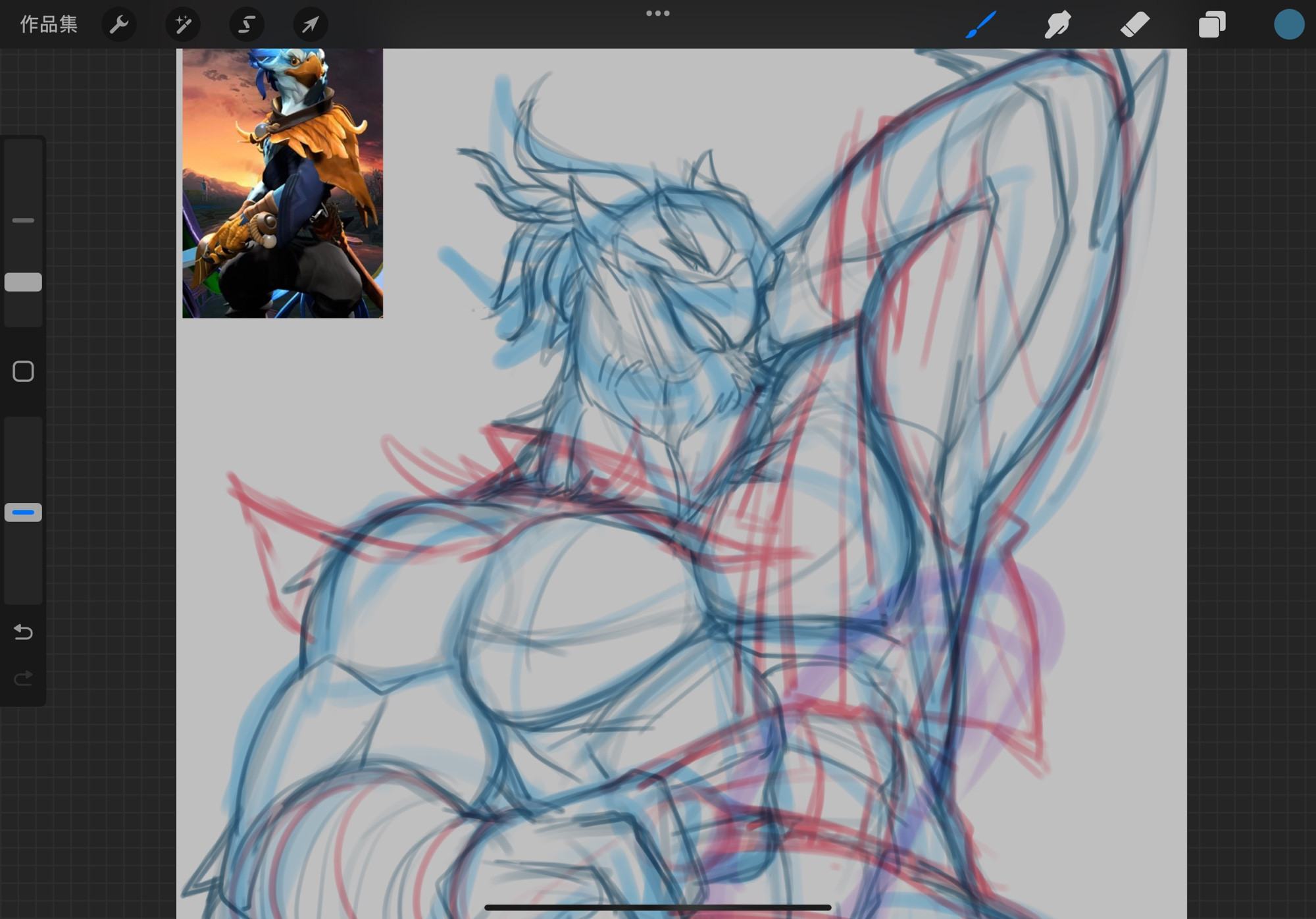Tap the eagle character reference image
This screenshot has width=1316, height=919.
(x=282, y=183)
